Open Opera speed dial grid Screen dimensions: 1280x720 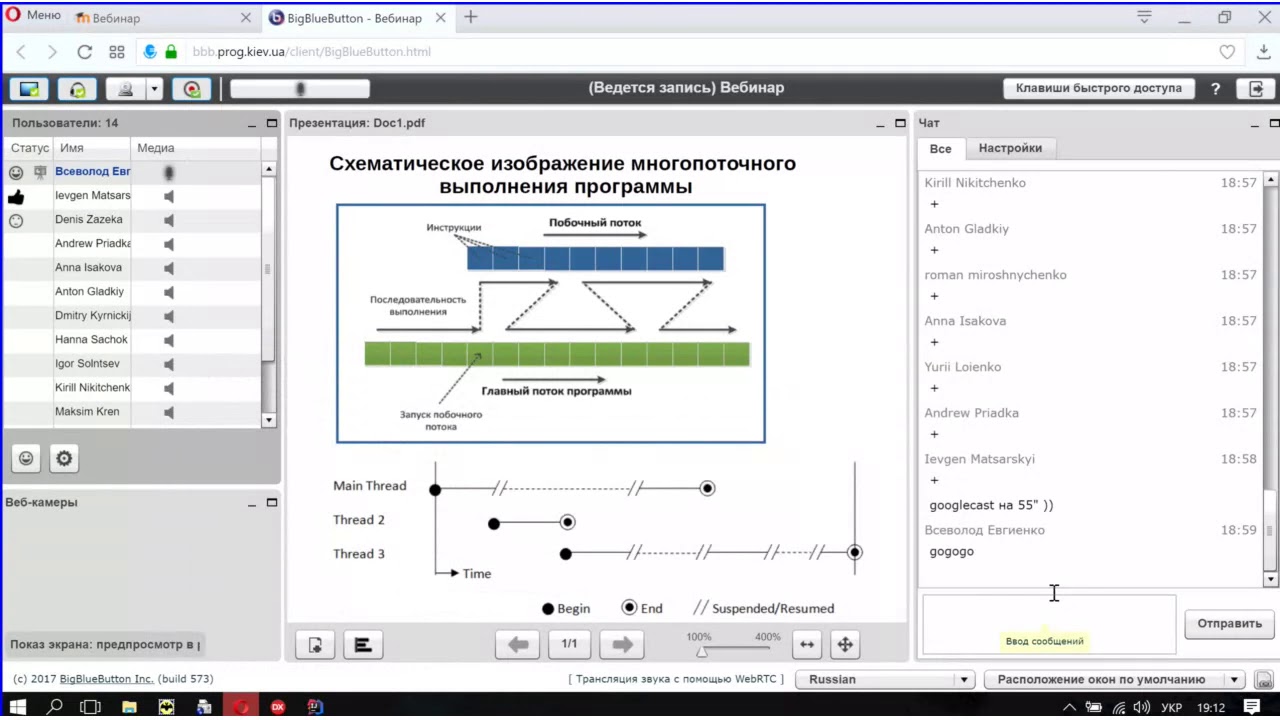point(117,52)
